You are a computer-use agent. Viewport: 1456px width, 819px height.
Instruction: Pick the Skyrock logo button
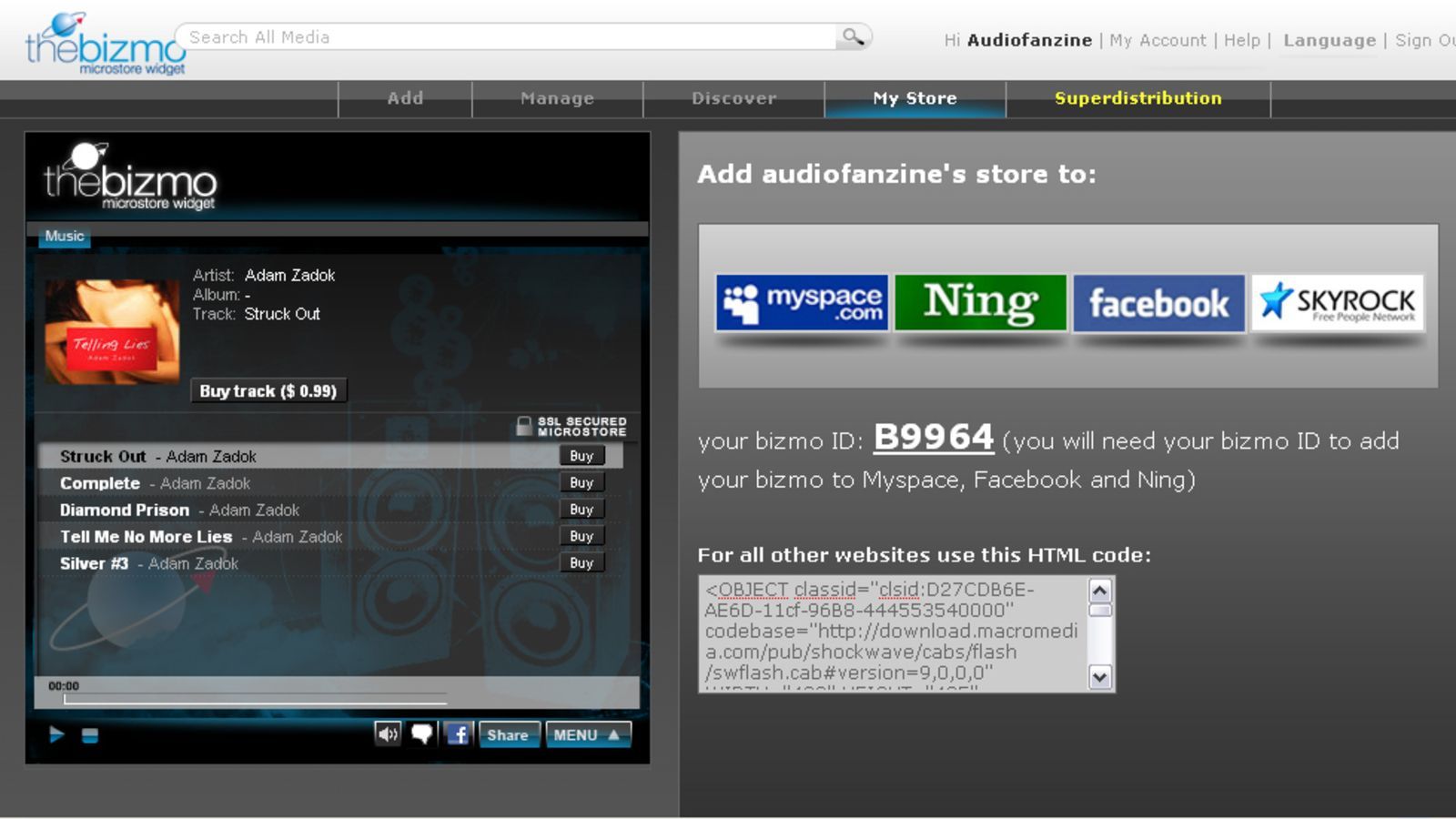1337,303
